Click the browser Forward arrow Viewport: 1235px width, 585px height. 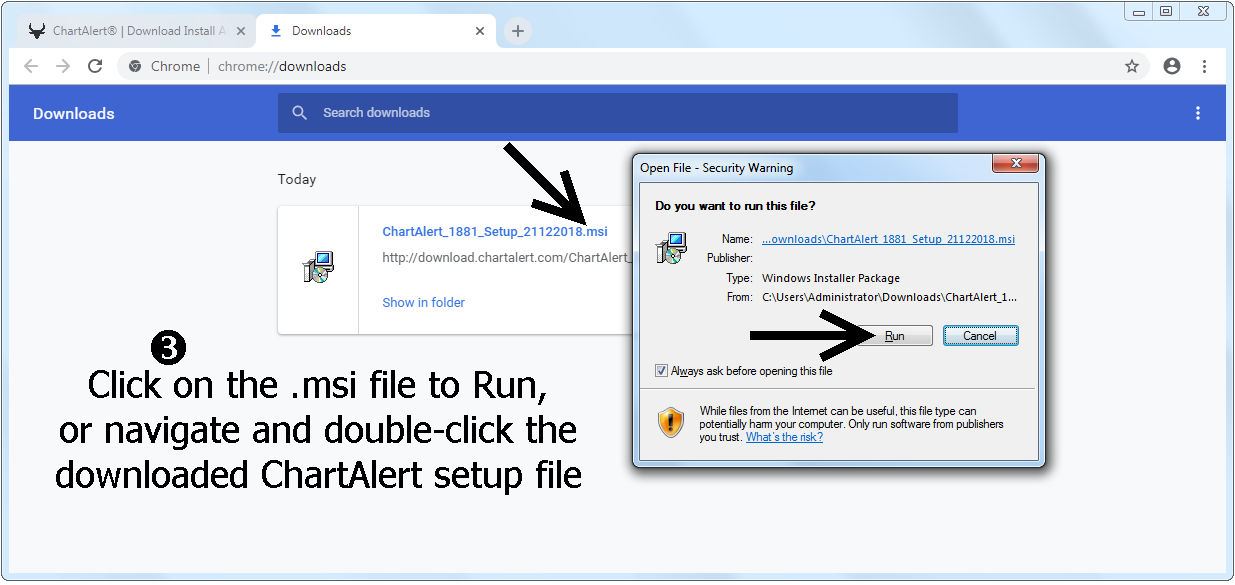(x=63, y=66)
